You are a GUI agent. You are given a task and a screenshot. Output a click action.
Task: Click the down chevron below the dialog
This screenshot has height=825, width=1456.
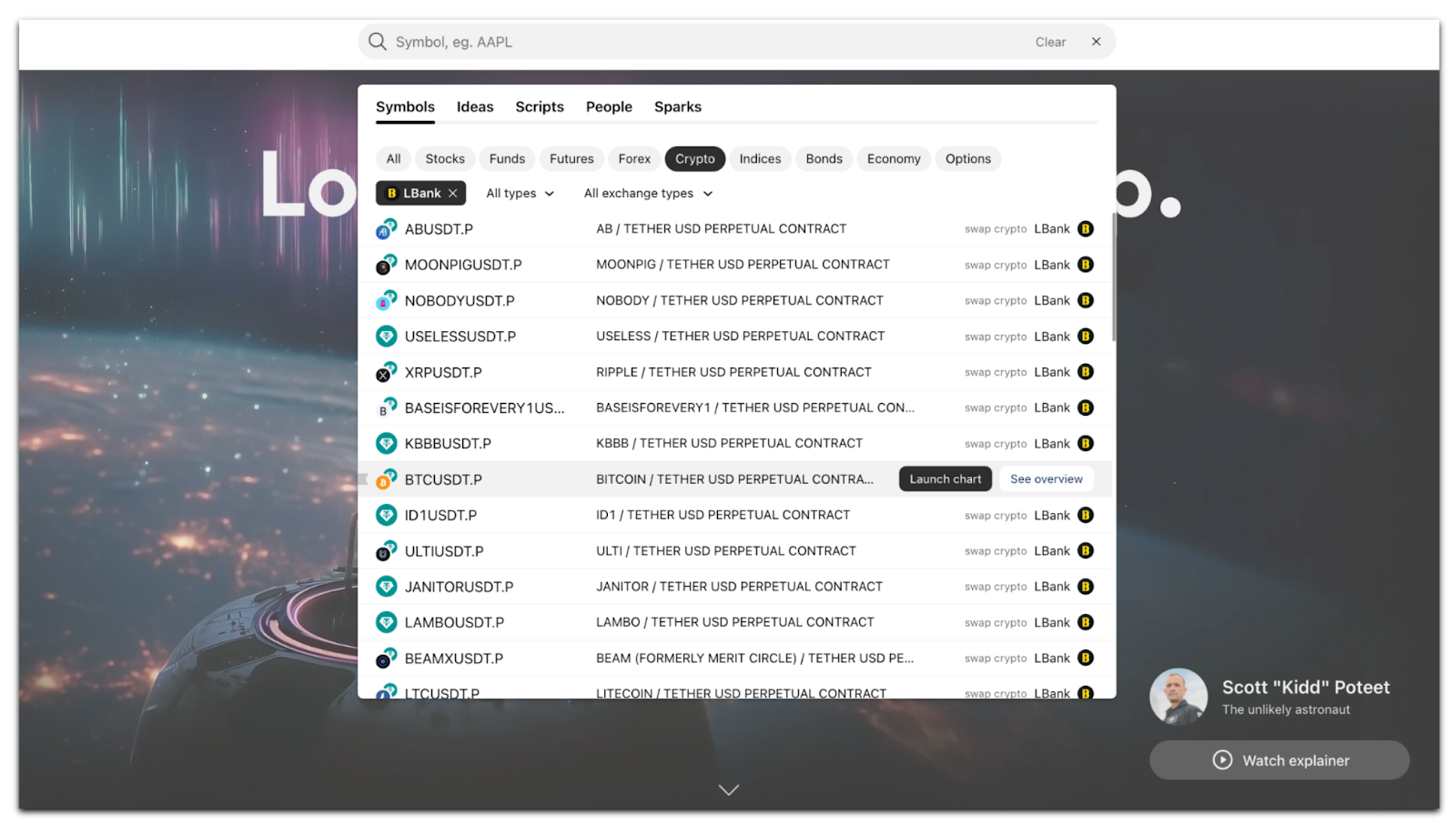click(728, 790)
